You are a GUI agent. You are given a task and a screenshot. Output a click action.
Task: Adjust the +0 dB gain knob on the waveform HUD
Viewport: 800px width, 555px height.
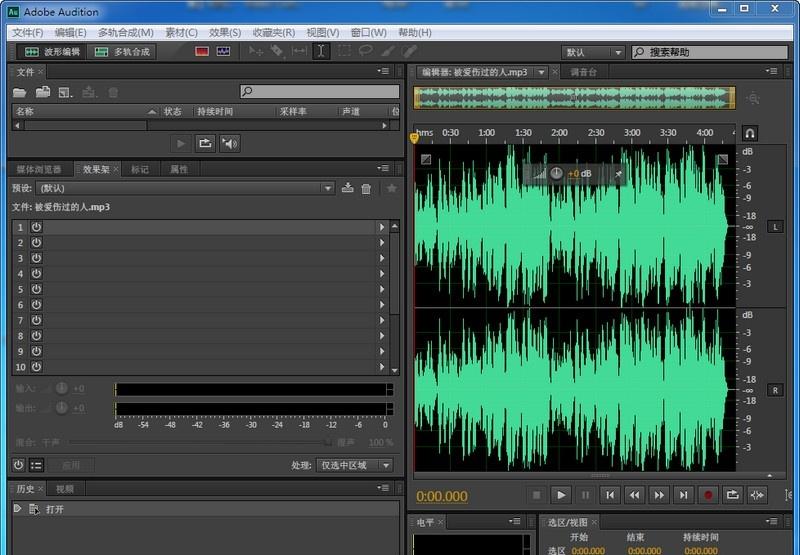point(556,173)
